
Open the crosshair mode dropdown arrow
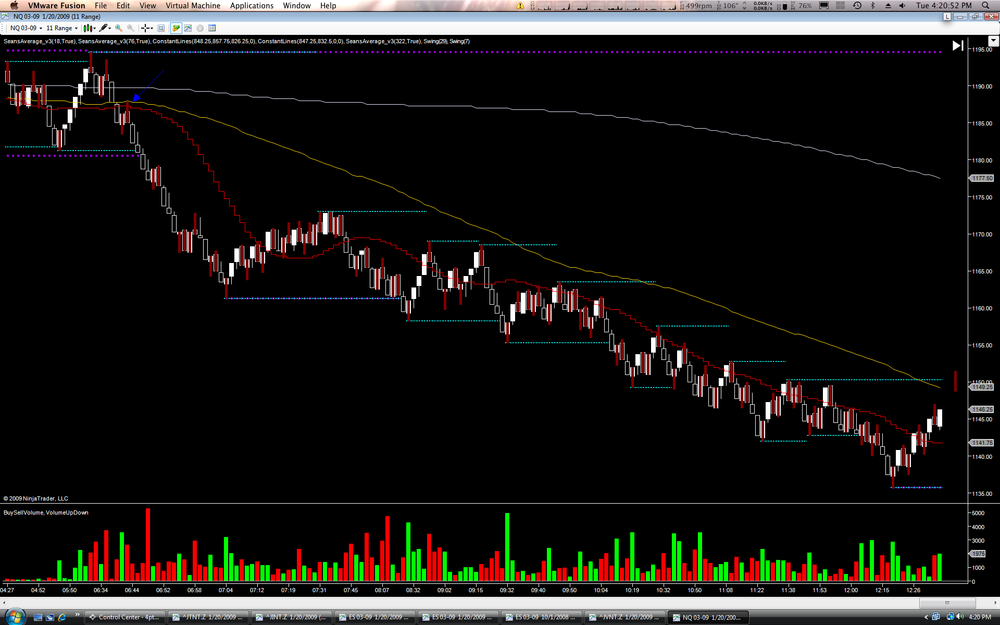(x=152, y=28)
